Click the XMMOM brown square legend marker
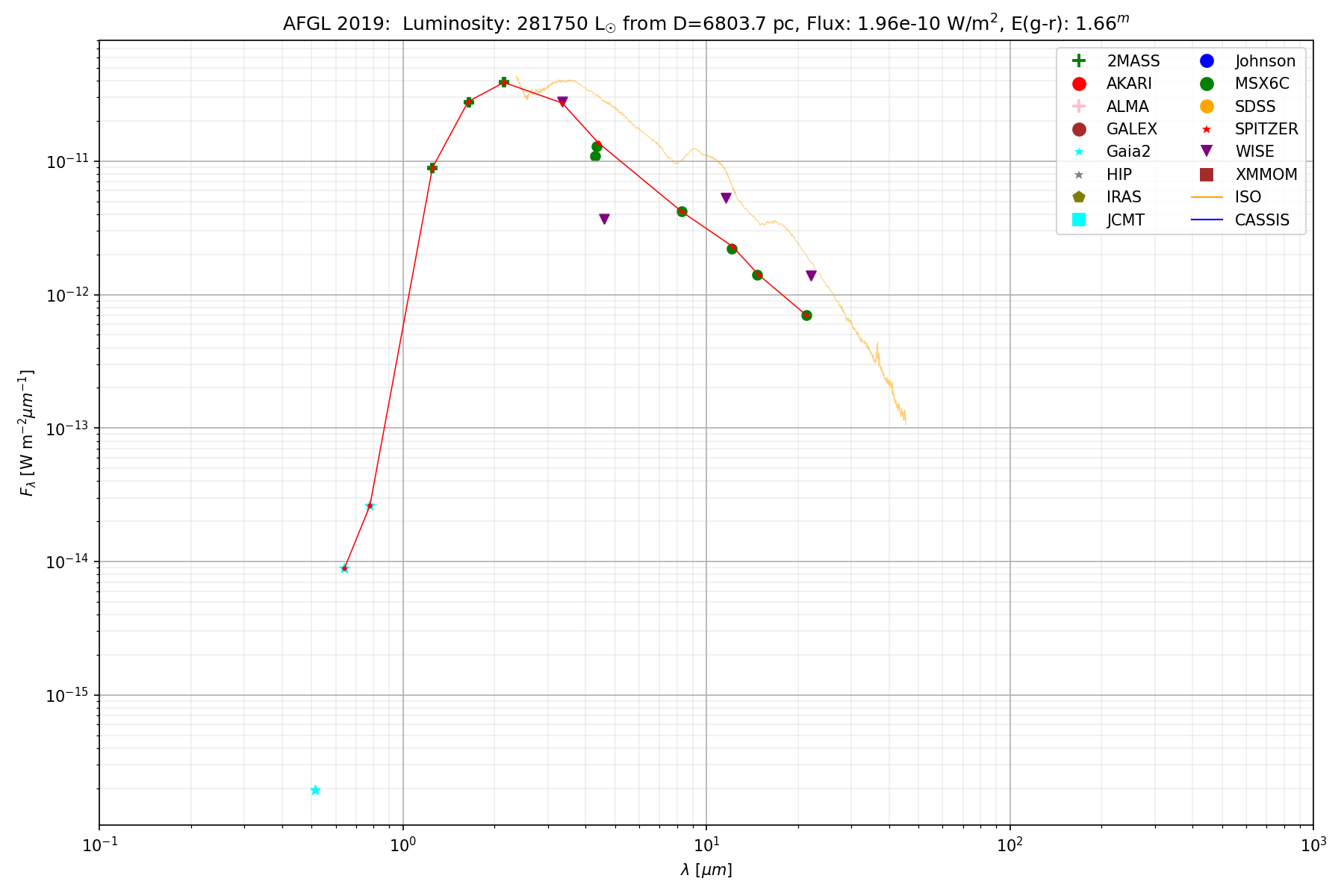 coord(1206,175)
